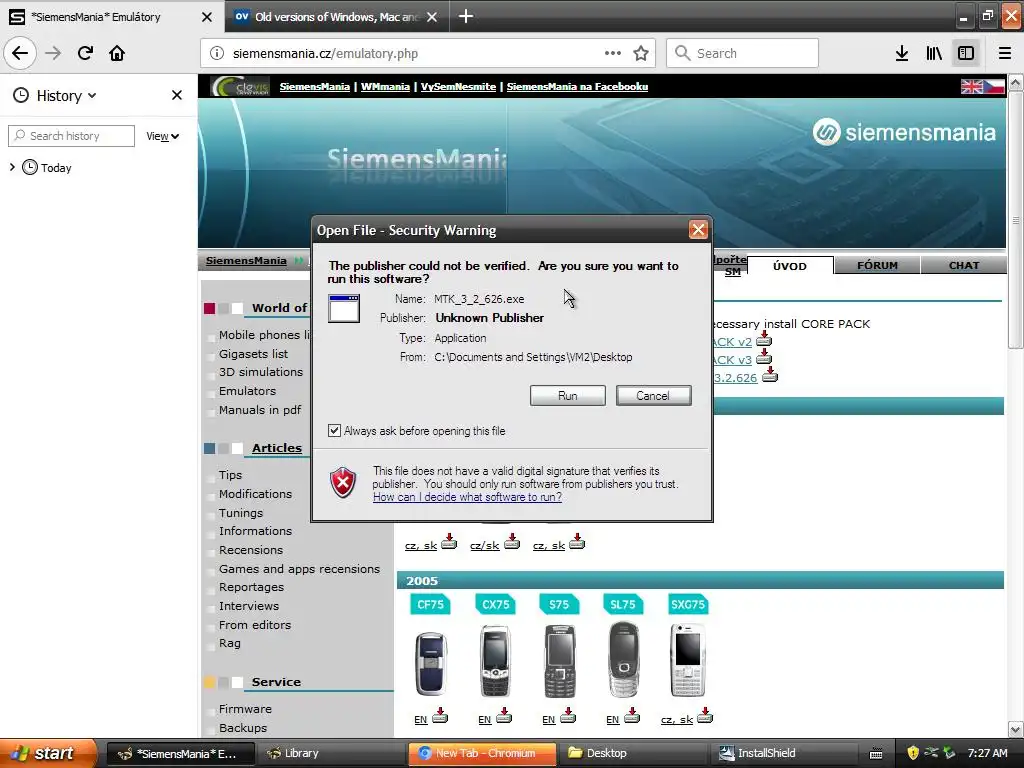Image resolution: width=1024 pixels, height=768 pixels.
Task: Click the SXG75 phone thumbnail
Action: tap(688, 660)
